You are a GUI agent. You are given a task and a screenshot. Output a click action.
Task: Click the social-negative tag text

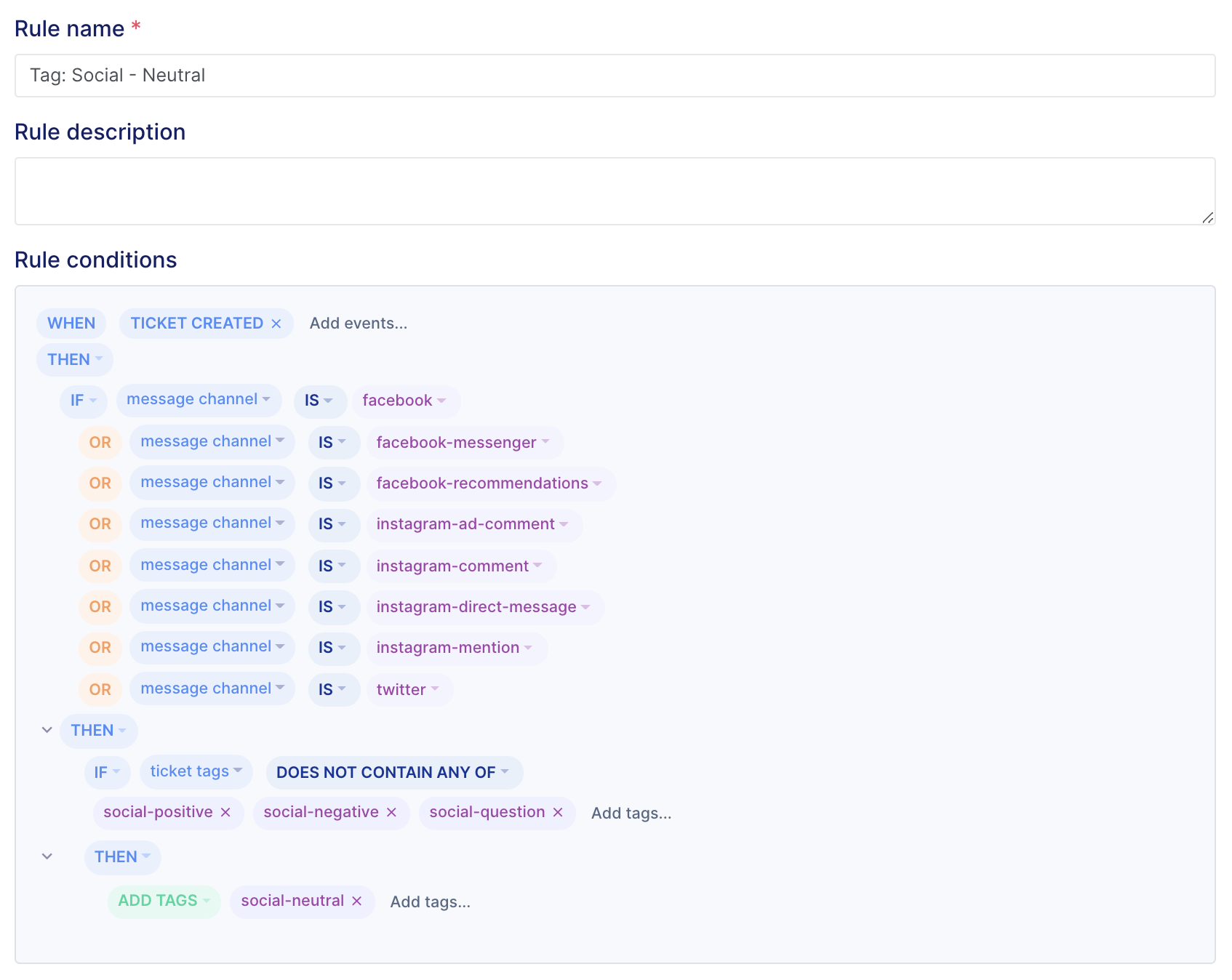point(321,812)
